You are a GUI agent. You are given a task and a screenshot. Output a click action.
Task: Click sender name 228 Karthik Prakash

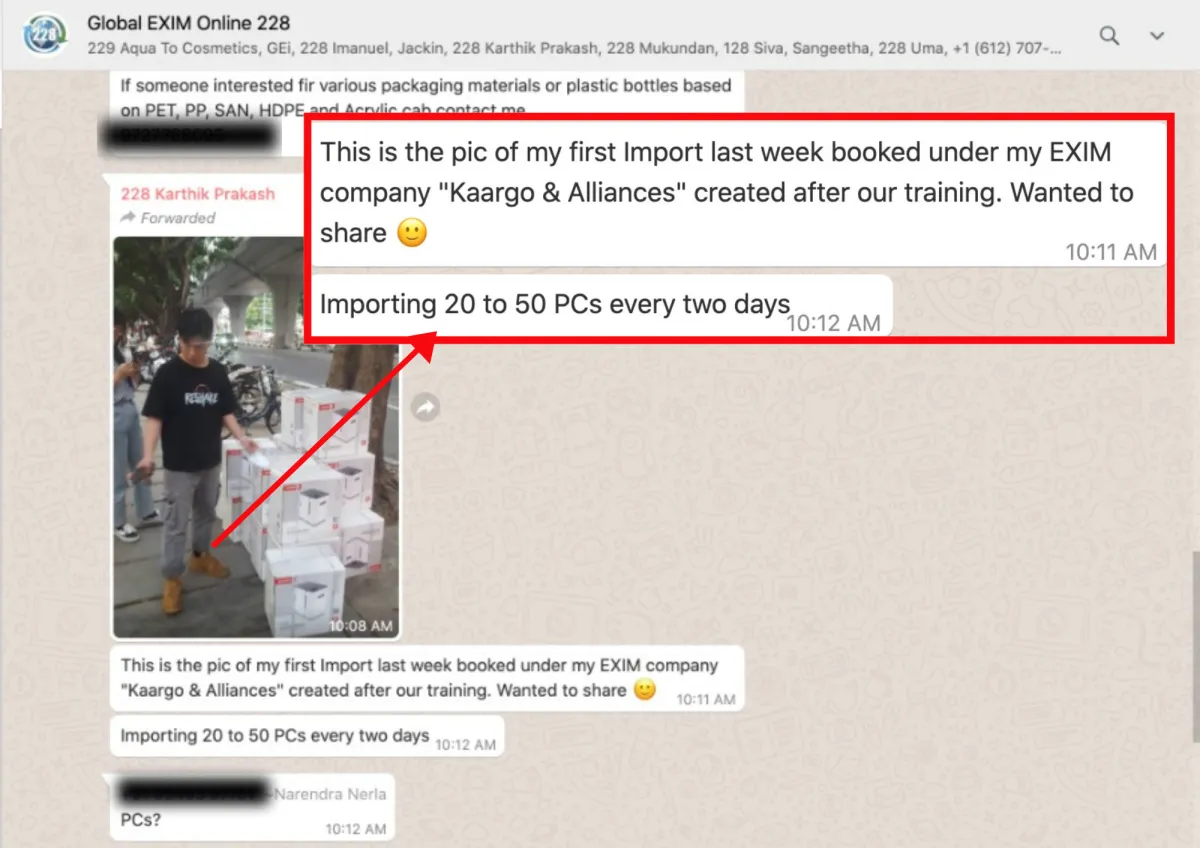click(x=198, y=194)
